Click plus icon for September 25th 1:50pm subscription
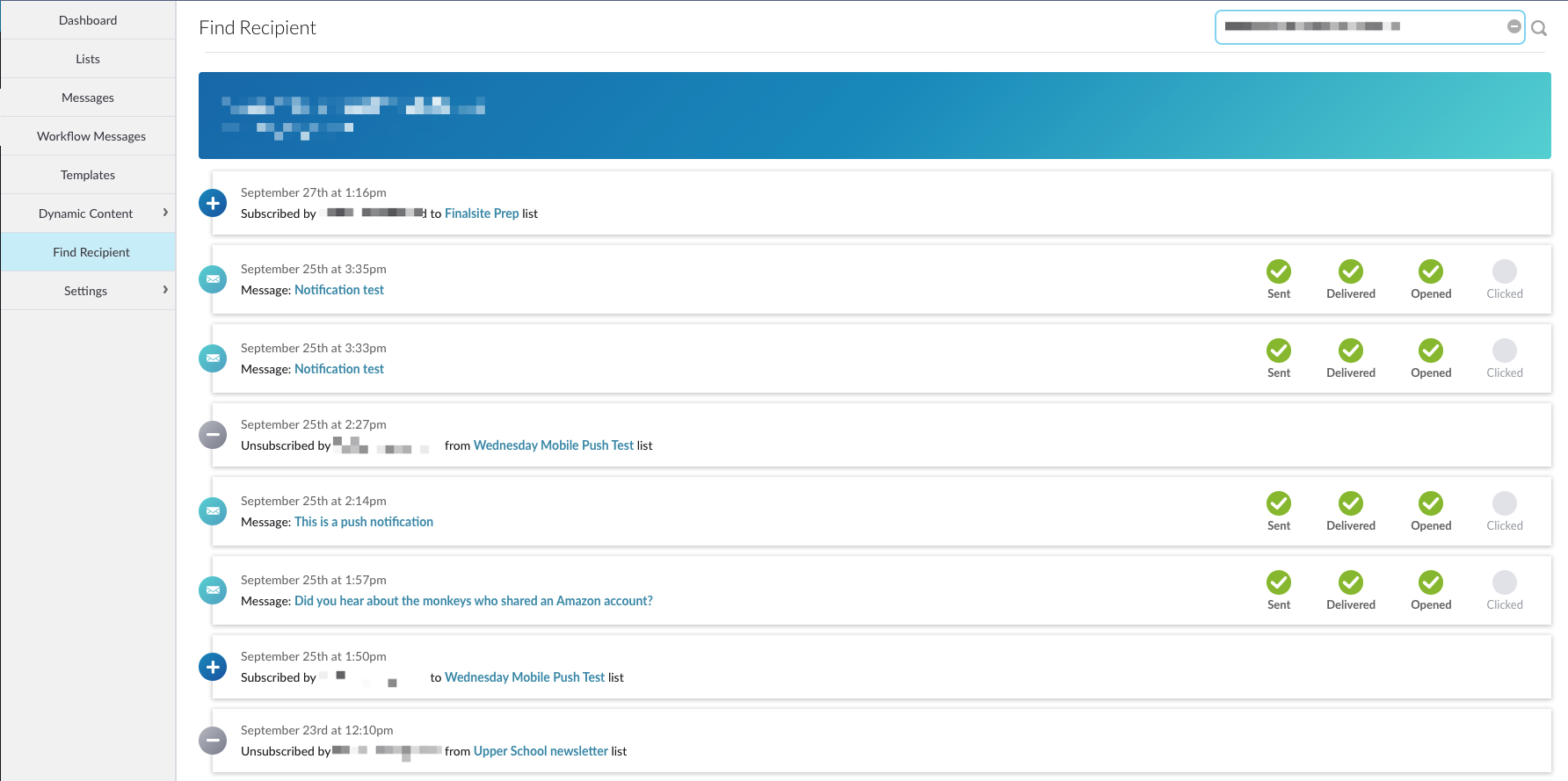 [x=213, y=667]
